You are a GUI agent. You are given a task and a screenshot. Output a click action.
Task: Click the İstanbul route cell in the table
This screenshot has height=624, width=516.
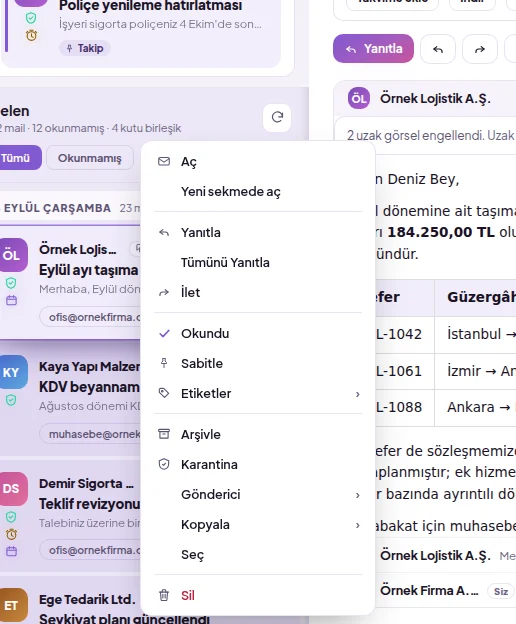[x=475, y=334]
